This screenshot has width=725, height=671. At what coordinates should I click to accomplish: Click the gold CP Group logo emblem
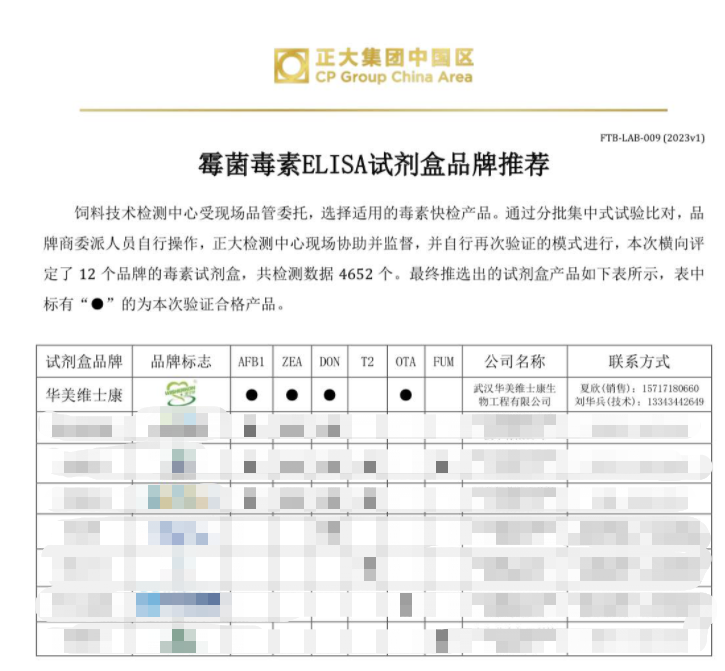tap(291, 66)
